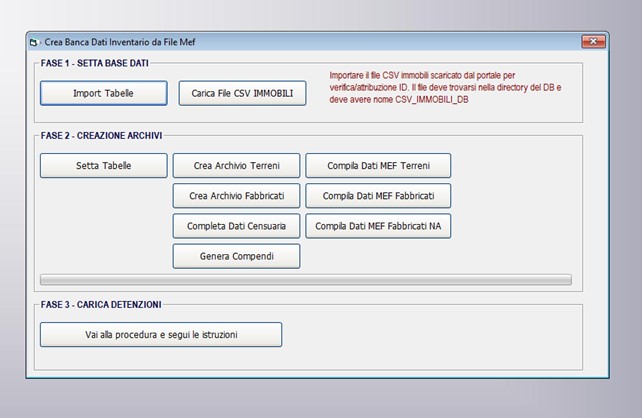Click the progress bar in Fase 2
The image size is (642, 418).
click(x=306, y=280)
